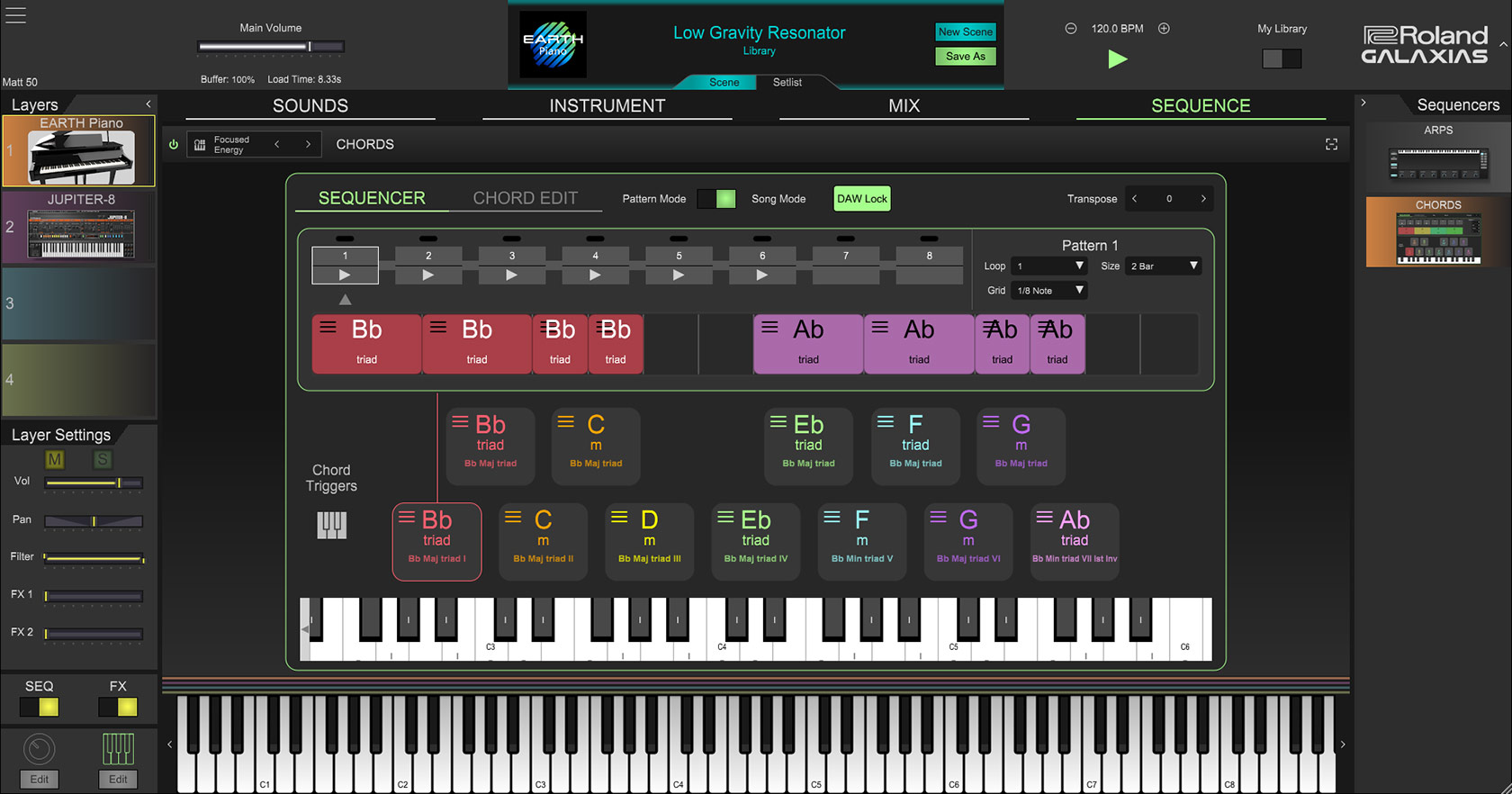Switch to the MIX tab

904,106
